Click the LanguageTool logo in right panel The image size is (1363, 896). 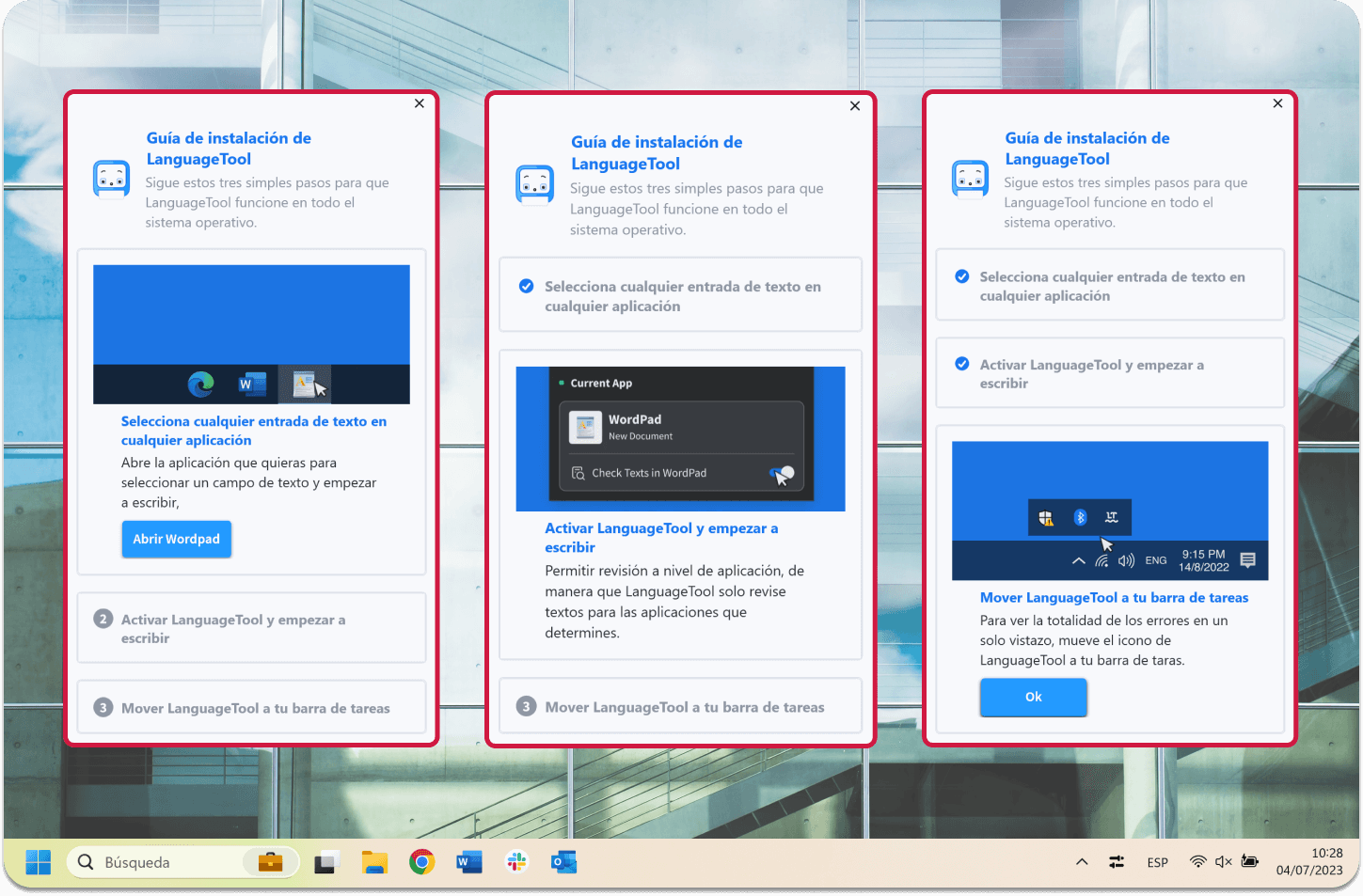coord(970,179)
